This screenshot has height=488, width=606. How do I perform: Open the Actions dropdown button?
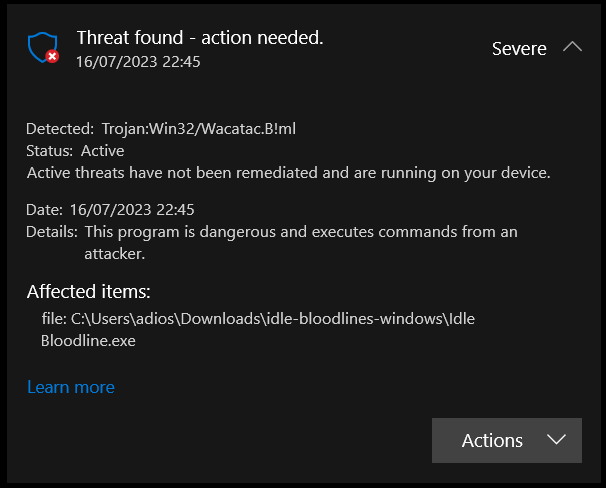[x=507, y=440]
